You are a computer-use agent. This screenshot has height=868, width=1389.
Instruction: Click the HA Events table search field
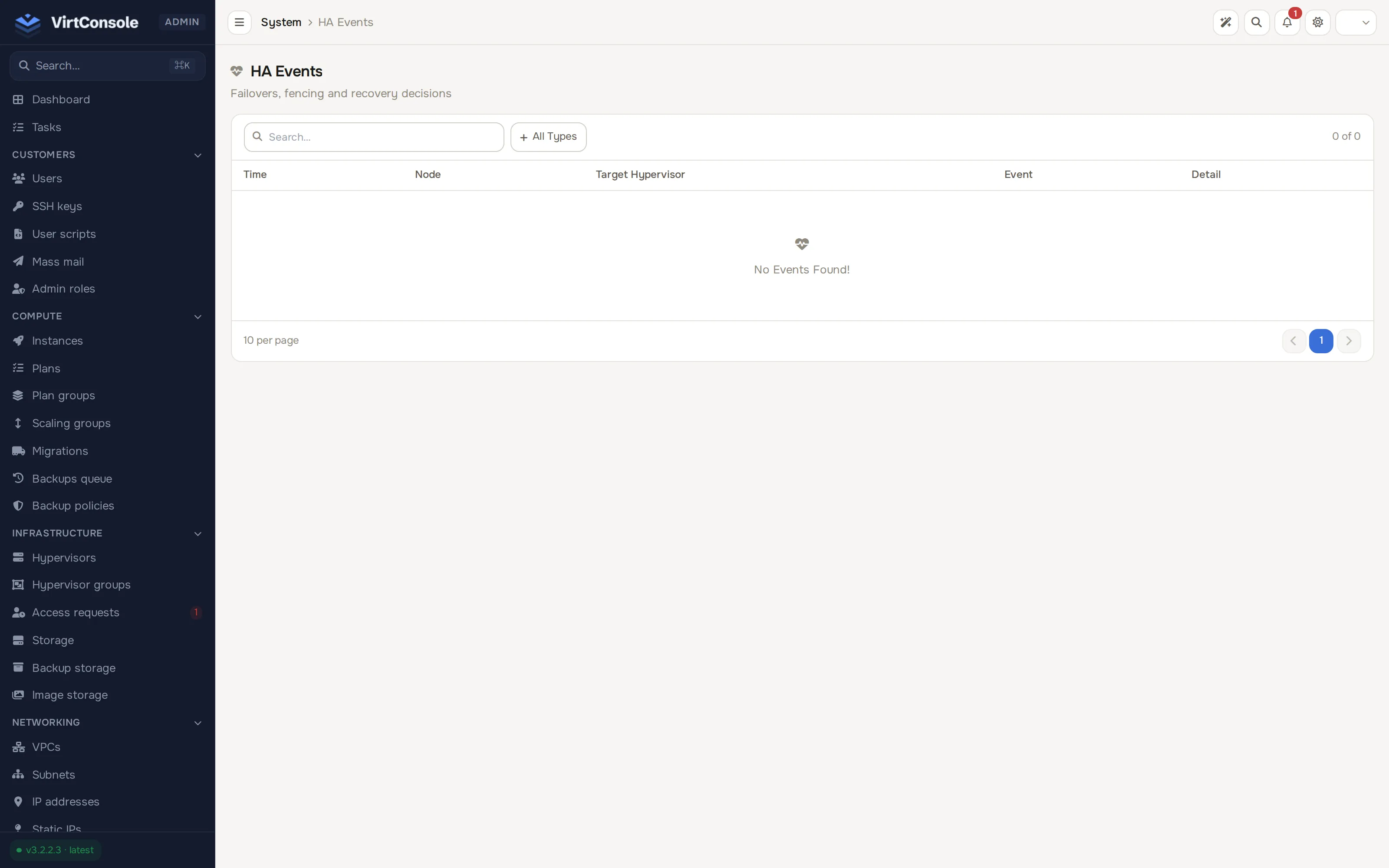point(374,137)
